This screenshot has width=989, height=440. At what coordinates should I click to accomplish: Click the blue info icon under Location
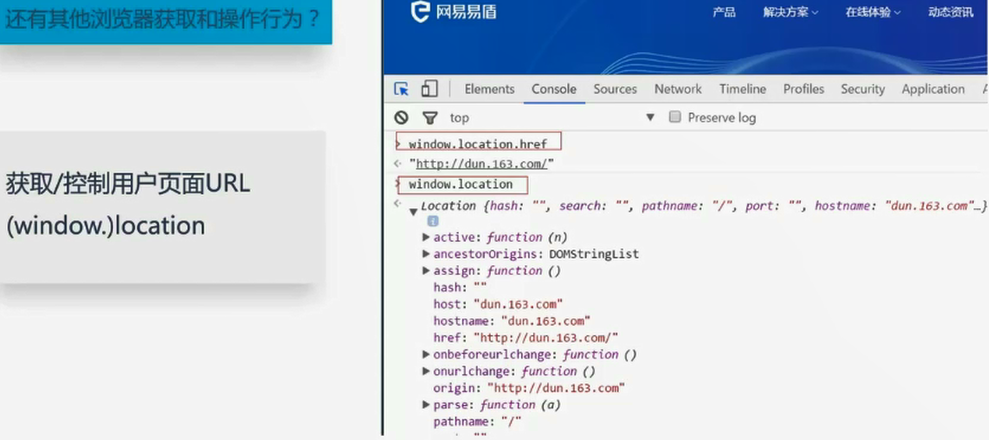point(433,221)
